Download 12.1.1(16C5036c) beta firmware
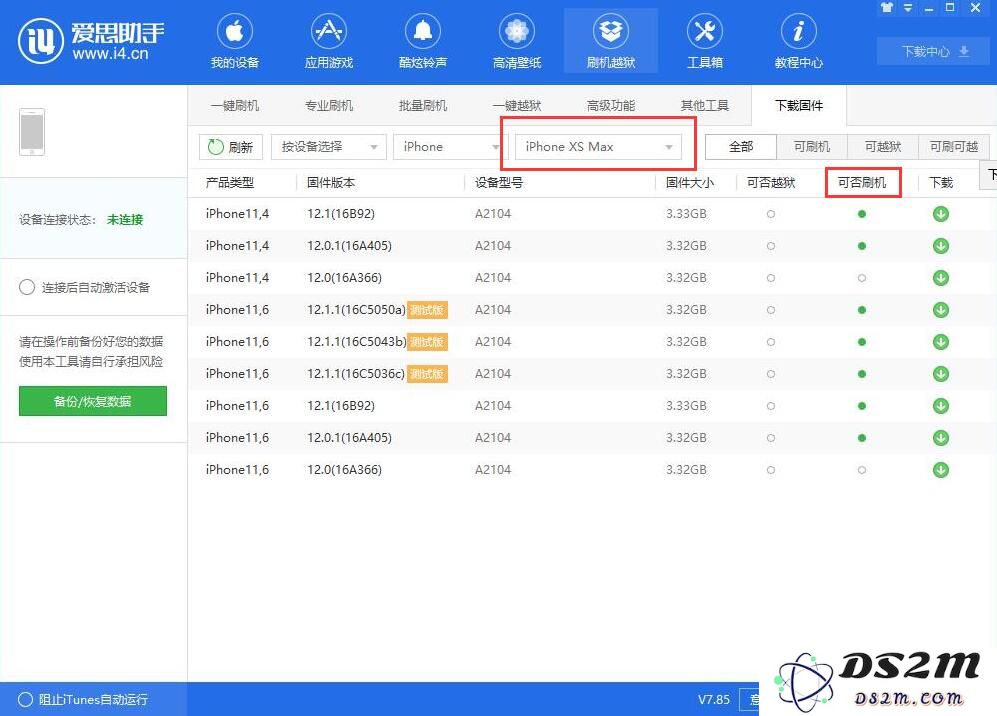Viewport: 997px width, 716px height. [941, 374]
